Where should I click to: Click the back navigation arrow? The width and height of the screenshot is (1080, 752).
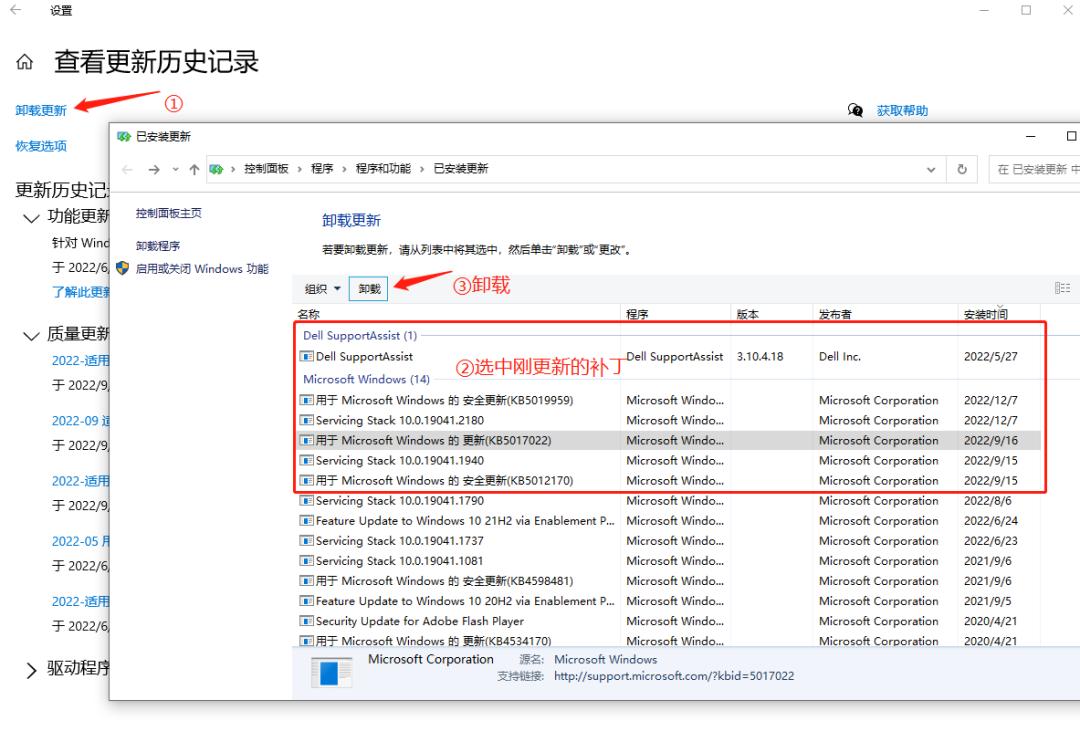pyautogui.click(x=129, y=168)
